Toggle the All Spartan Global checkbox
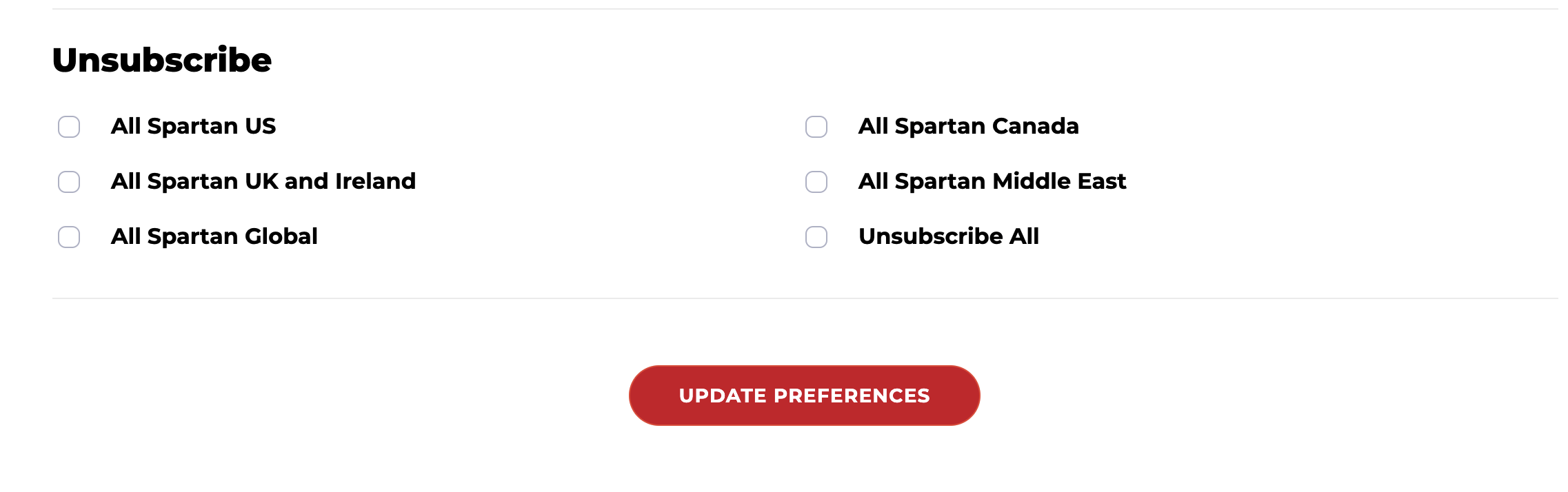Viewport: 1568px width, 492px height. (x=69, y=237)
